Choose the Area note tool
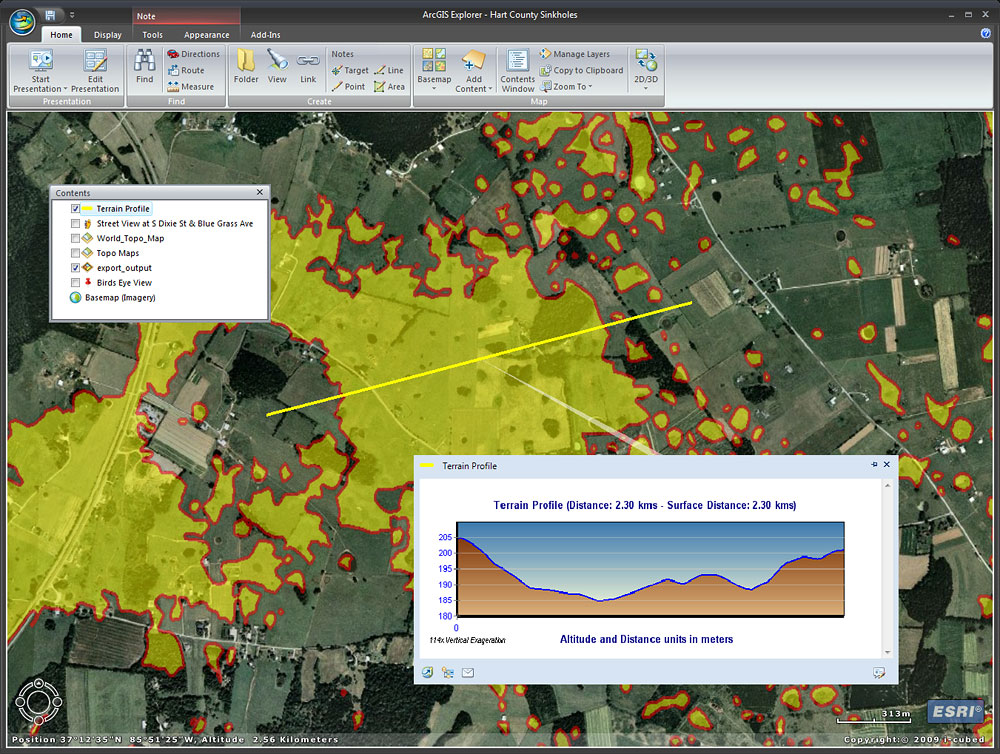Viewport: 1000px width, 754px height. pyautogui.click(x=389, y=87)
